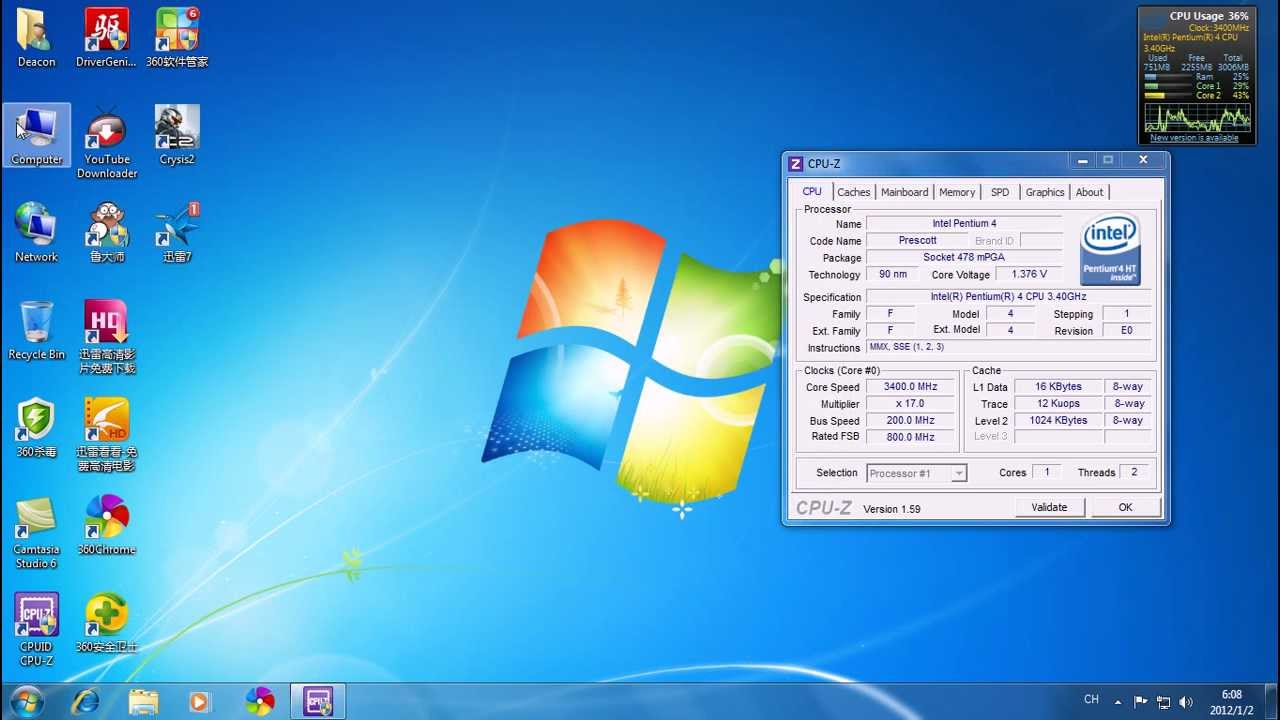Screen dimensions: 1280x720
Task: Open the volume speaker tray icon
Action: coord(1186,701)
